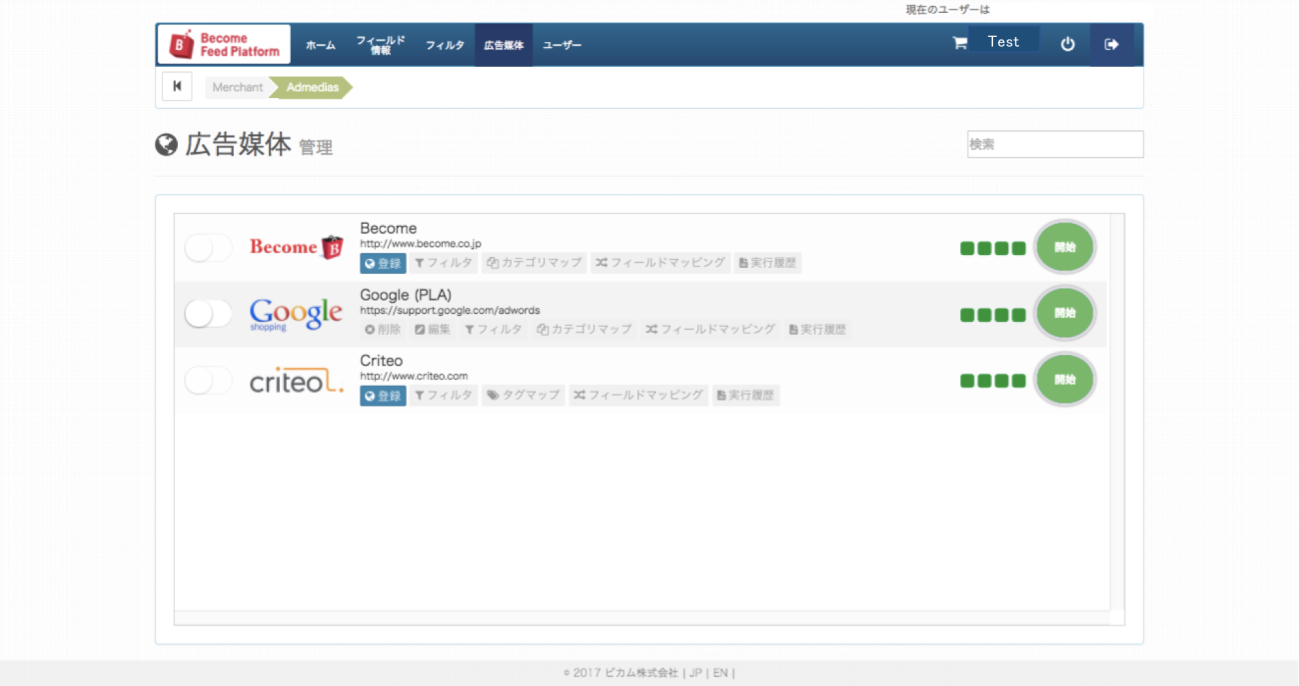This screenshot has width=1299, height=686.
Task: Open the フィールド情報 menu
Action: tap(380, 45)
